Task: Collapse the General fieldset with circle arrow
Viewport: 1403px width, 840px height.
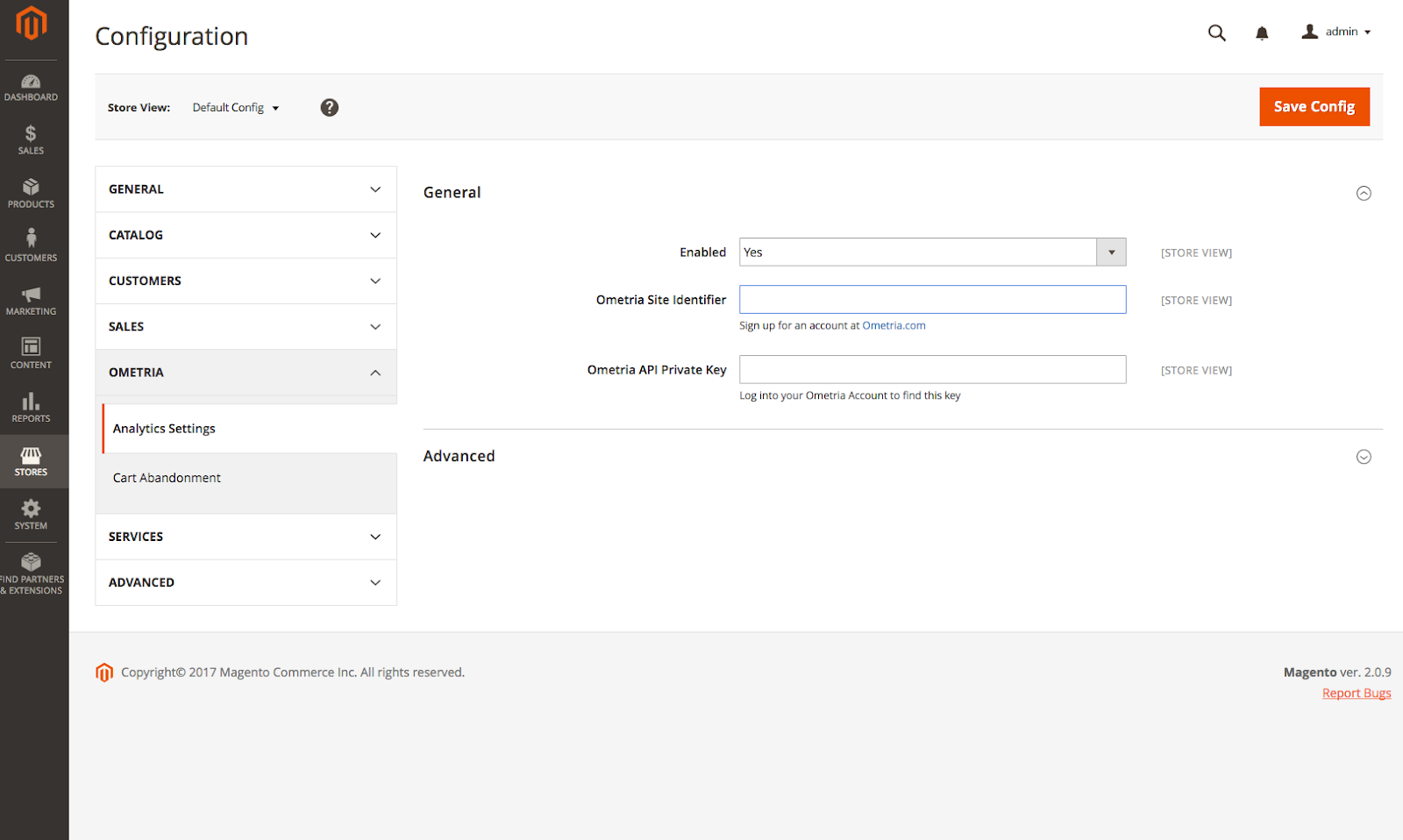Action: point(1364,193)
